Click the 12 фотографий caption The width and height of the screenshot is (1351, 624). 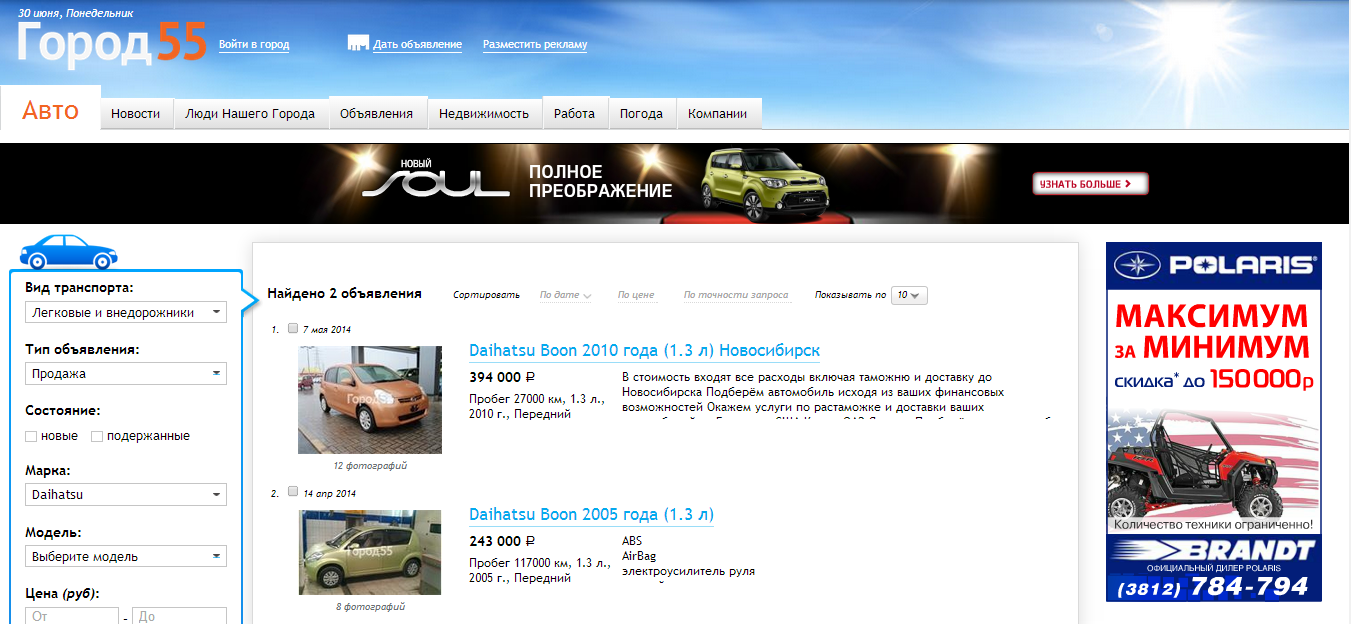[x=370, y=466]
